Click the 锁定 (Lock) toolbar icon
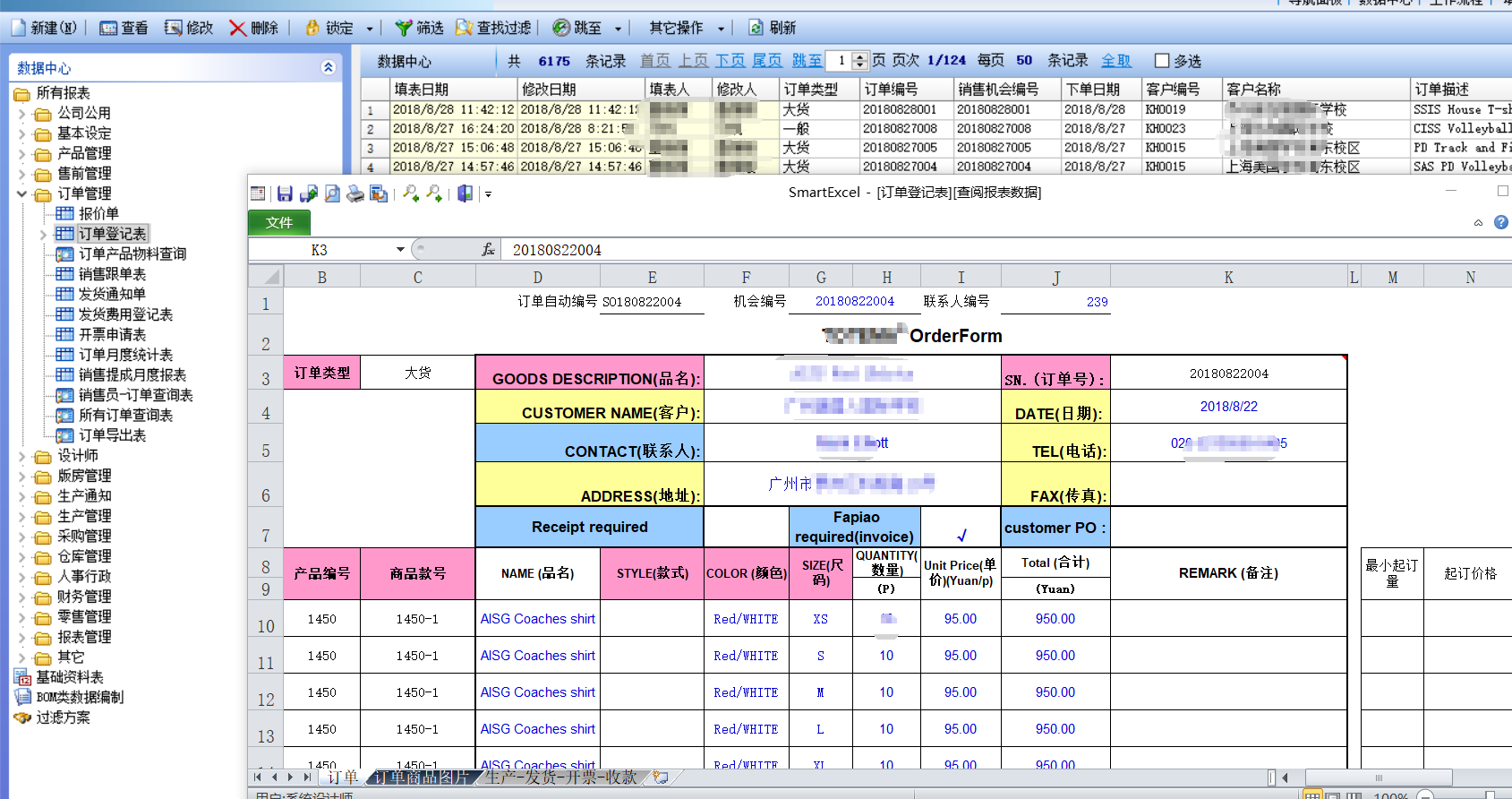 click(312, 28)
